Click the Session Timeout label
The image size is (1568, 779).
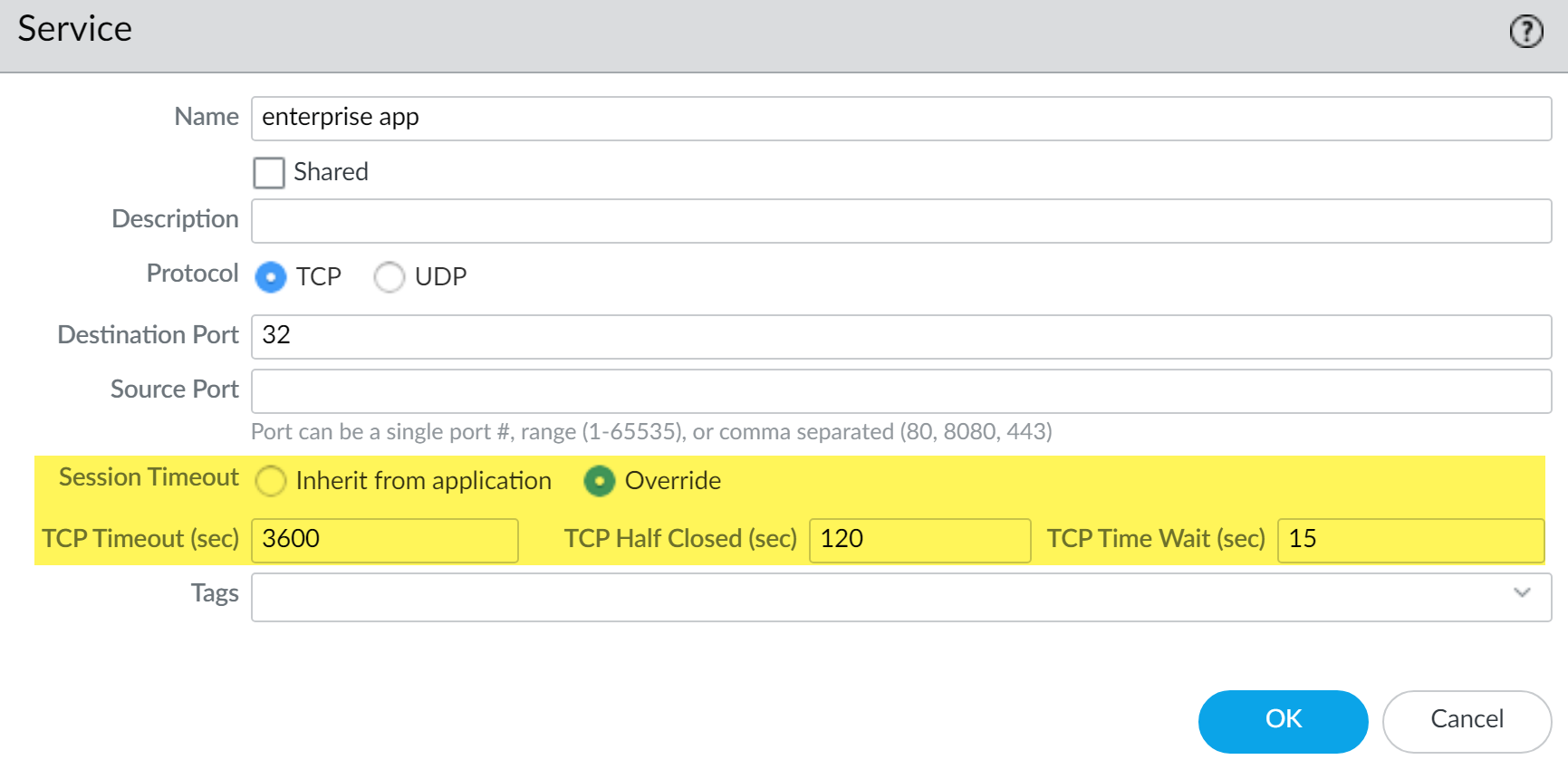click(149, 477)
